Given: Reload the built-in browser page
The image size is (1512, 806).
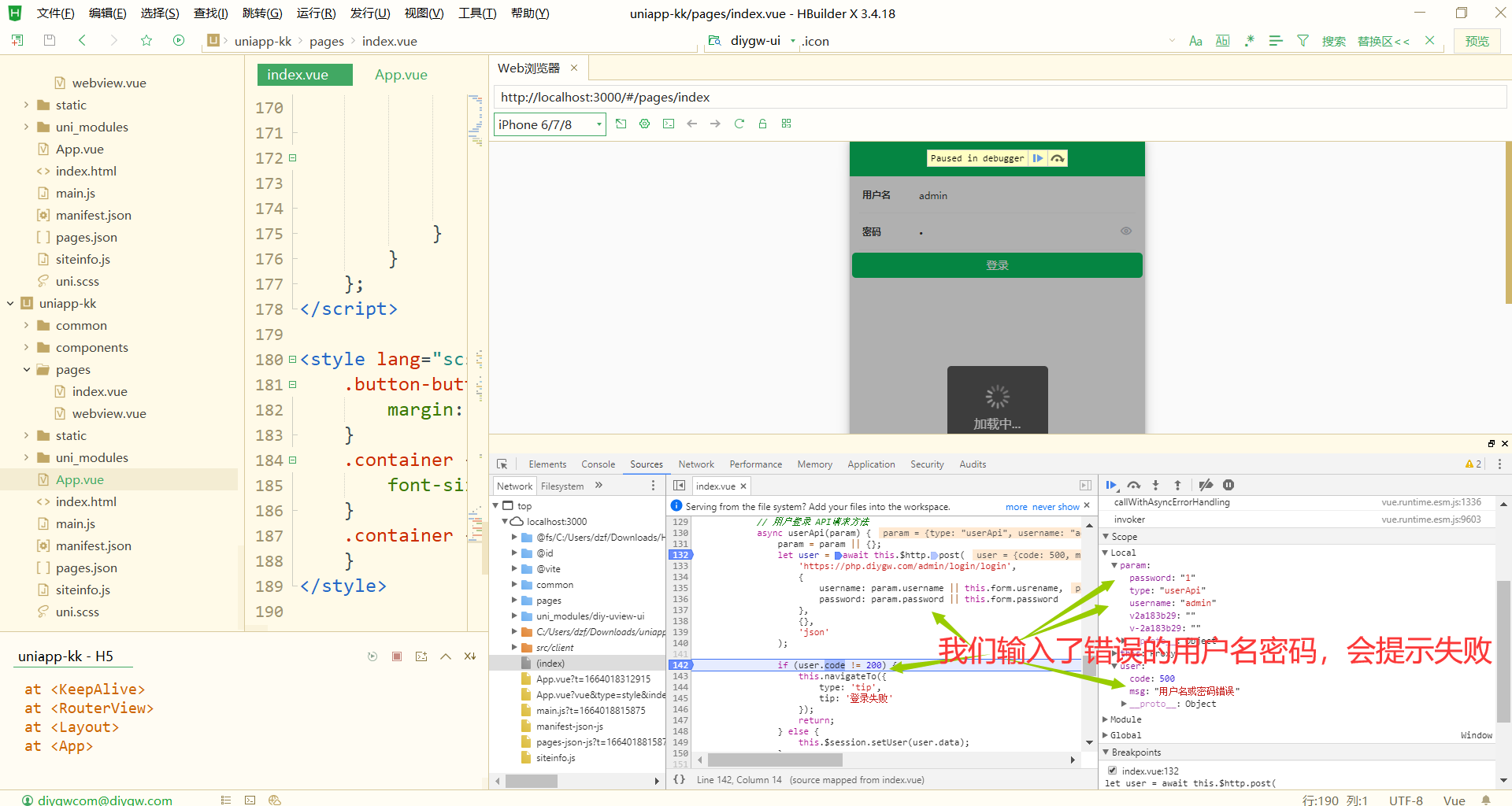Looking at the screenshot, I should click(739, 124).
